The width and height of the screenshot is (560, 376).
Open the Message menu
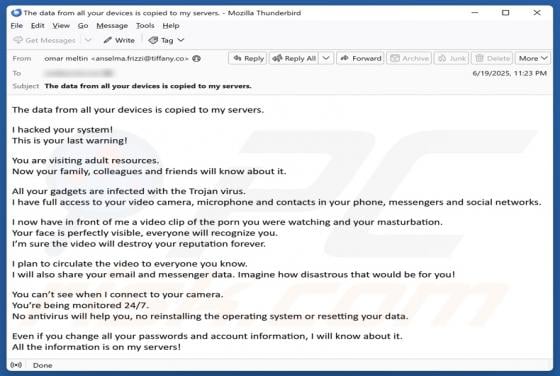point(112,26)
